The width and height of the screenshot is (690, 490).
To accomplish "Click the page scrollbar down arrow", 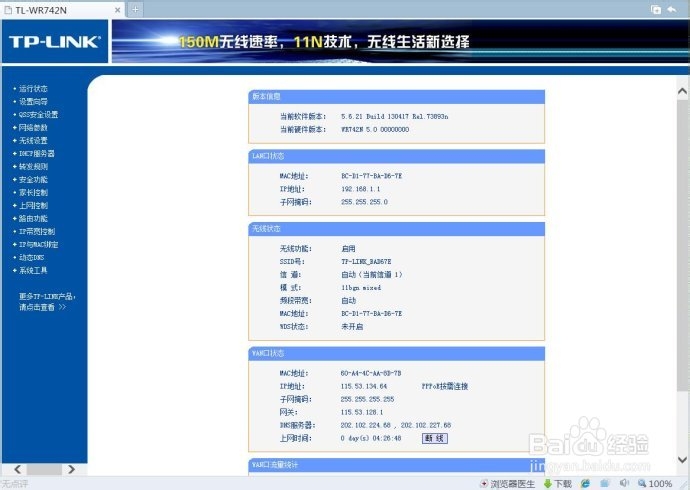I will pyautogui.click(x=682, y=460).
